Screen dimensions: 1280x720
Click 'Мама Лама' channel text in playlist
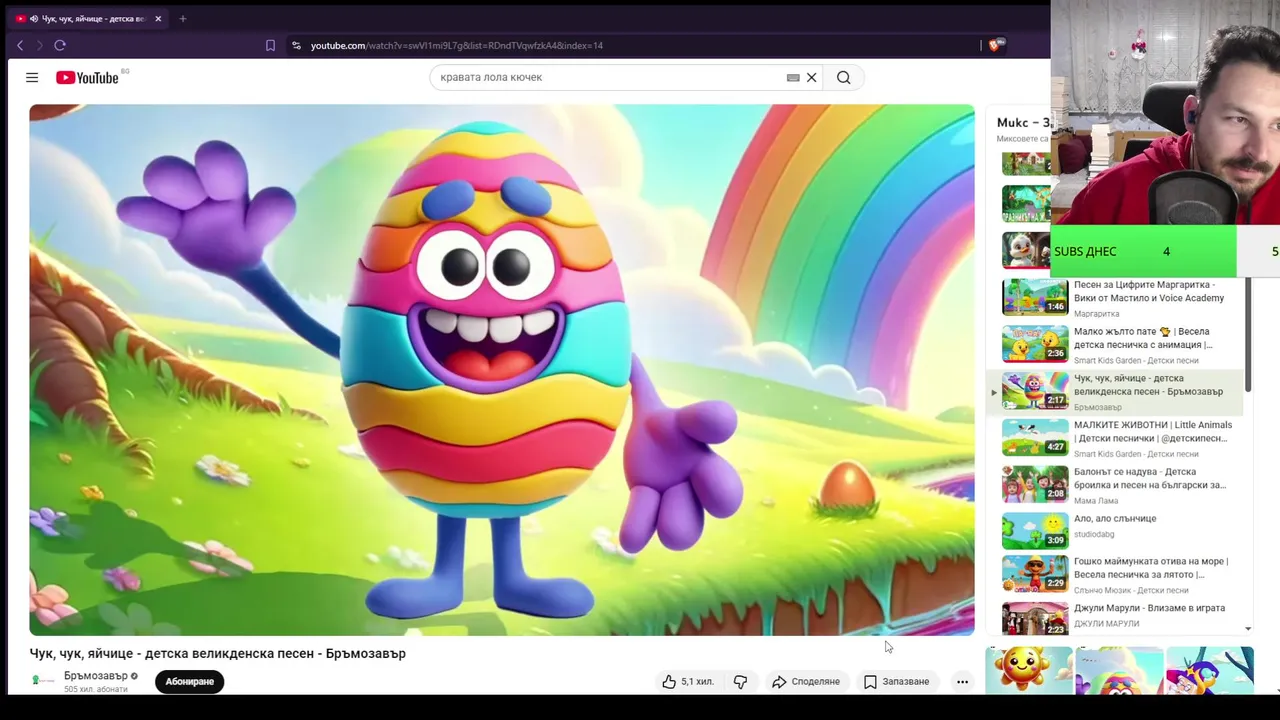[1096, 501]
